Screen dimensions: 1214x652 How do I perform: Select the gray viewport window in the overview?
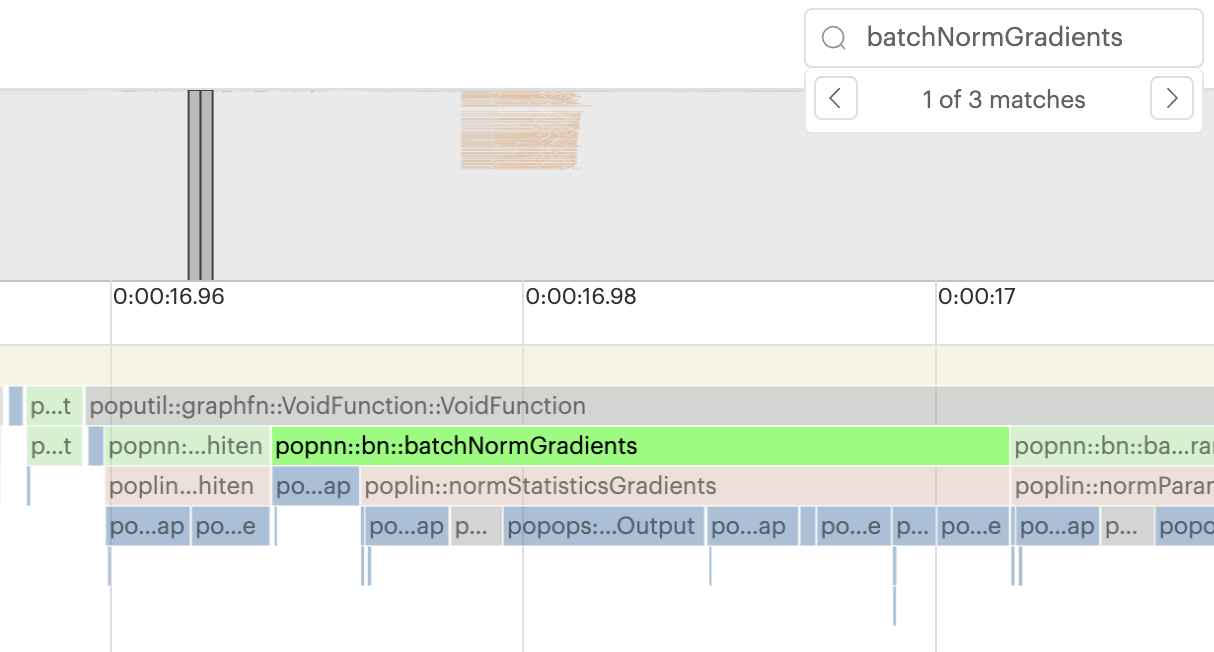200,185
